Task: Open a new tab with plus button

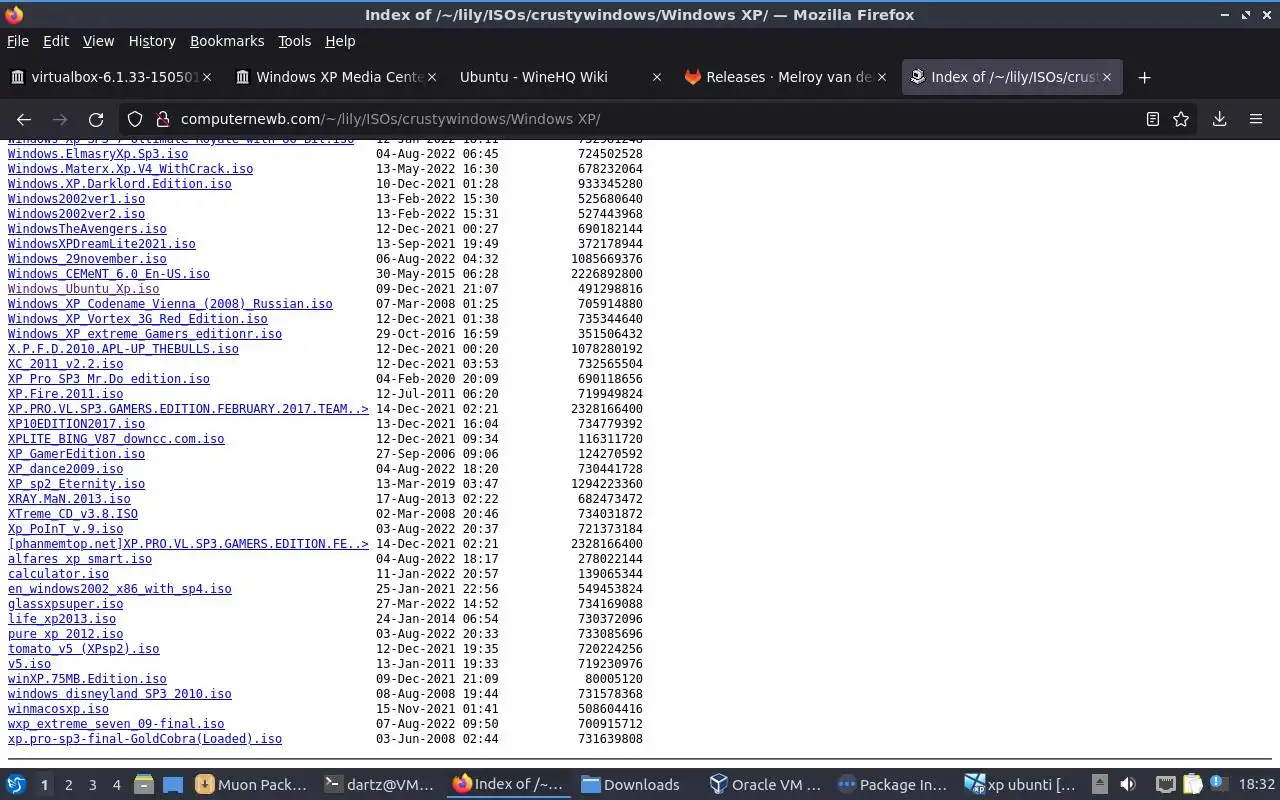Action: 1144,77
